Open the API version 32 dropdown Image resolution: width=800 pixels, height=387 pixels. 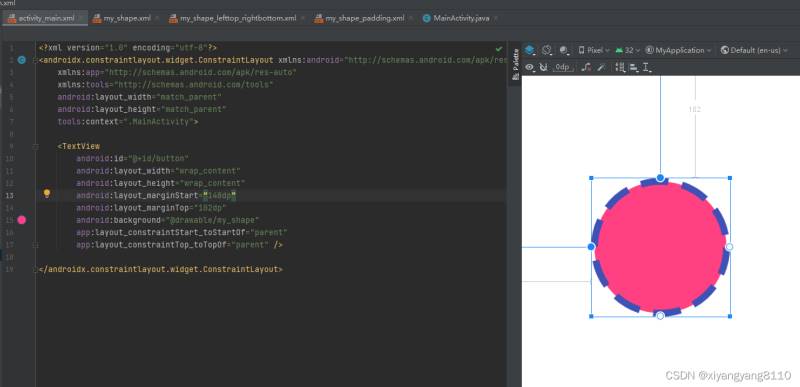(x=628, y=50)
